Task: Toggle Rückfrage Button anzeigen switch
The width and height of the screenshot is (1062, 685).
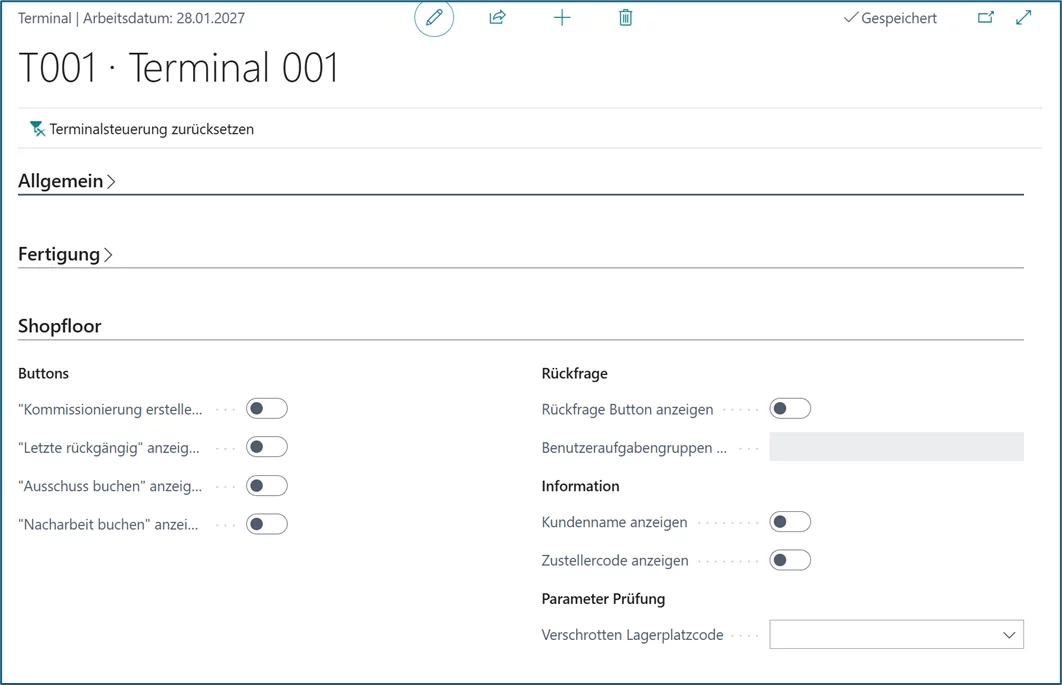Action: coord(790,409)
